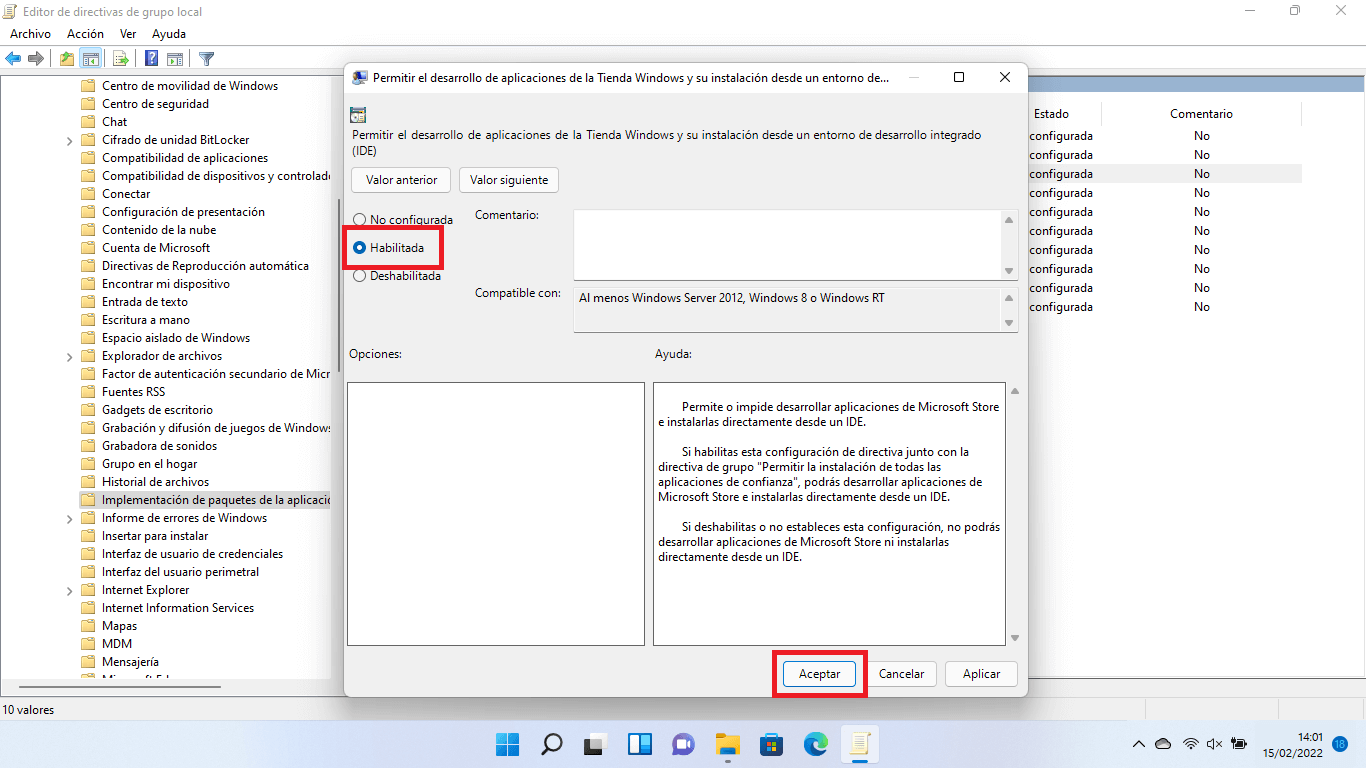Click the folder icon beside MDM
The height and width of the screenshot is (769, 1367).
[x=88, y=644]
